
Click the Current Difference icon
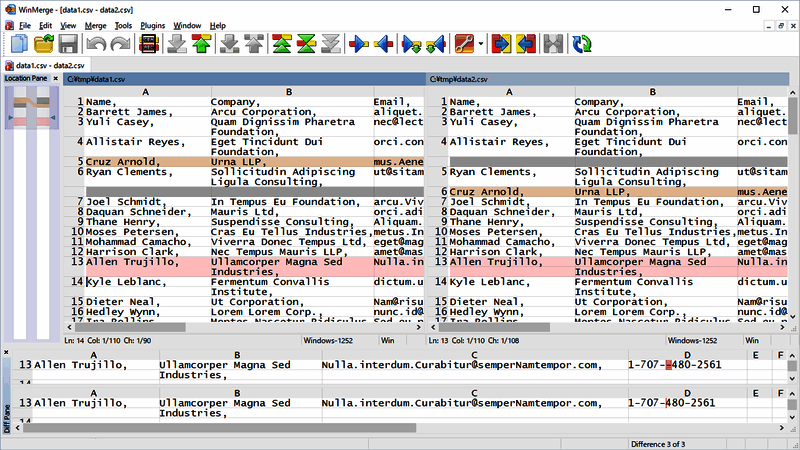tap(308, 43)
